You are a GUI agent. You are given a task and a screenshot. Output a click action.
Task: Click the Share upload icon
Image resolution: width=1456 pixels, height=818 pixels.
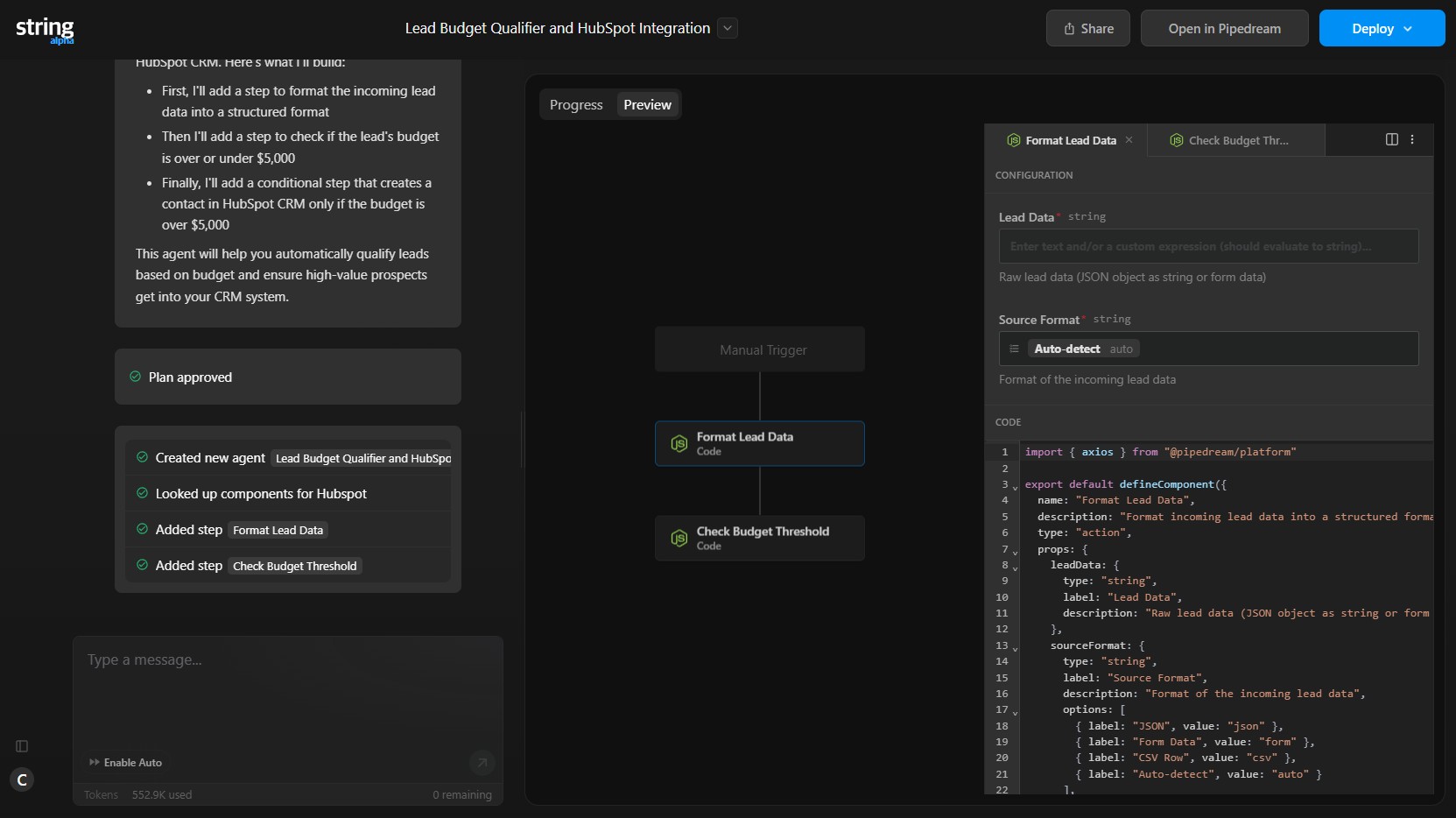click(1069, 29)
